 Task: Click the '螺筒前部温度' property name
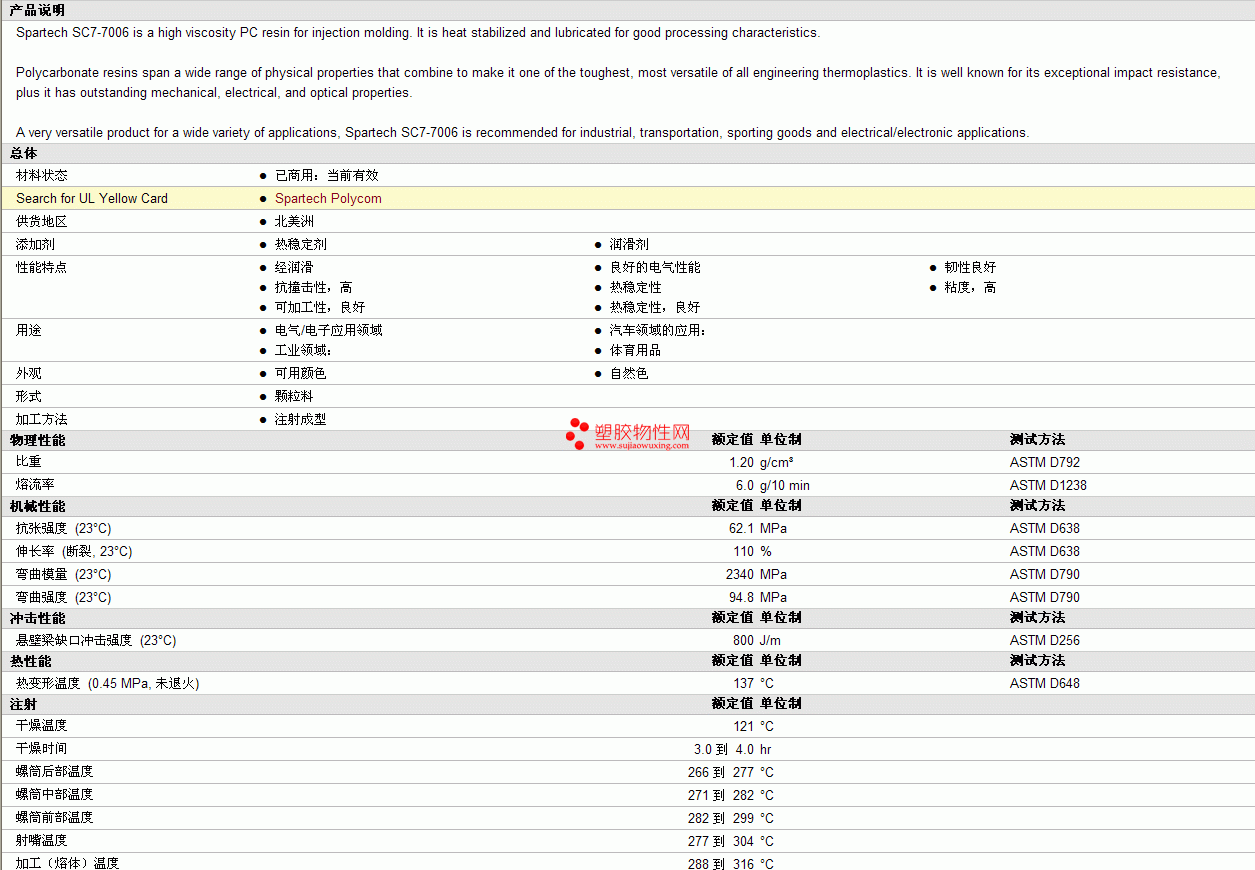click(x=55, y=817)
